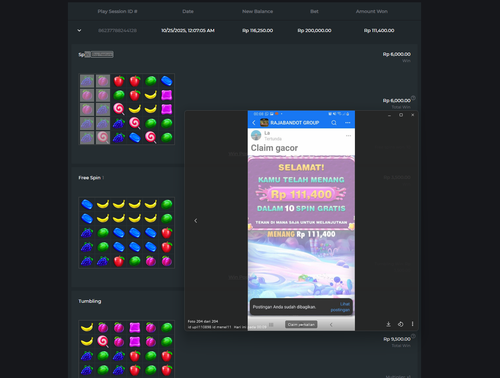
Task: Select the new balance Rp 116,250.00
Action: tap(257, 30)
